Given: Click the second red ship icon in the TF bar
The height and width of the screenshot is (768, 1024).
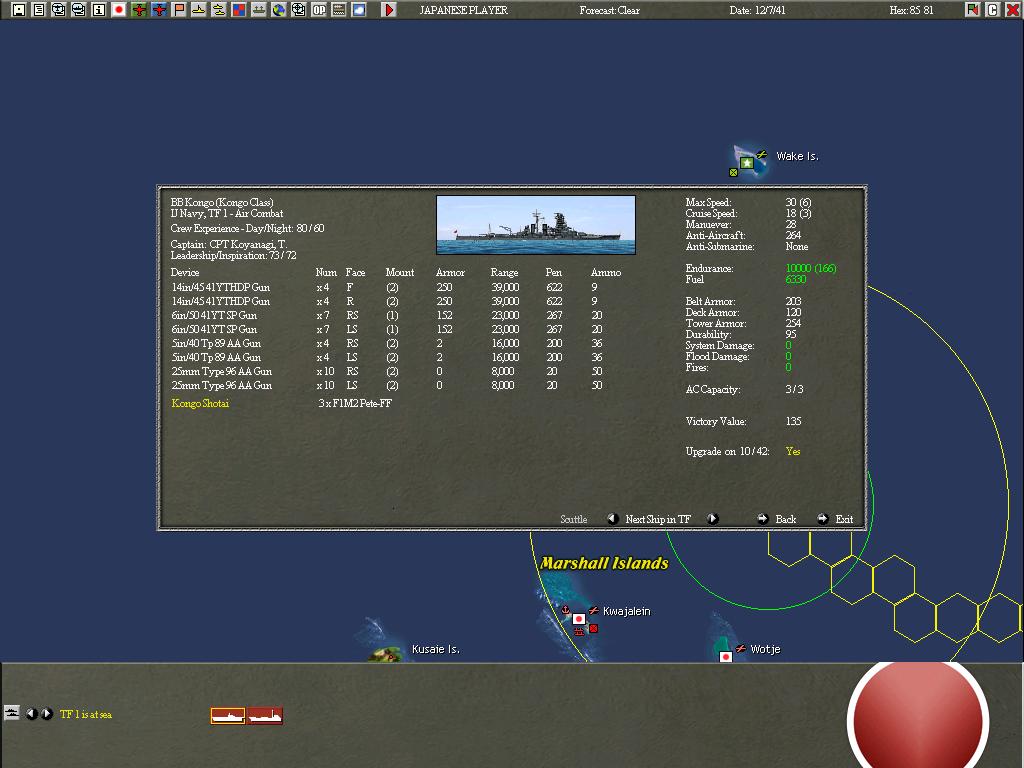Looking at the screenshot, I should pos(265,716).
